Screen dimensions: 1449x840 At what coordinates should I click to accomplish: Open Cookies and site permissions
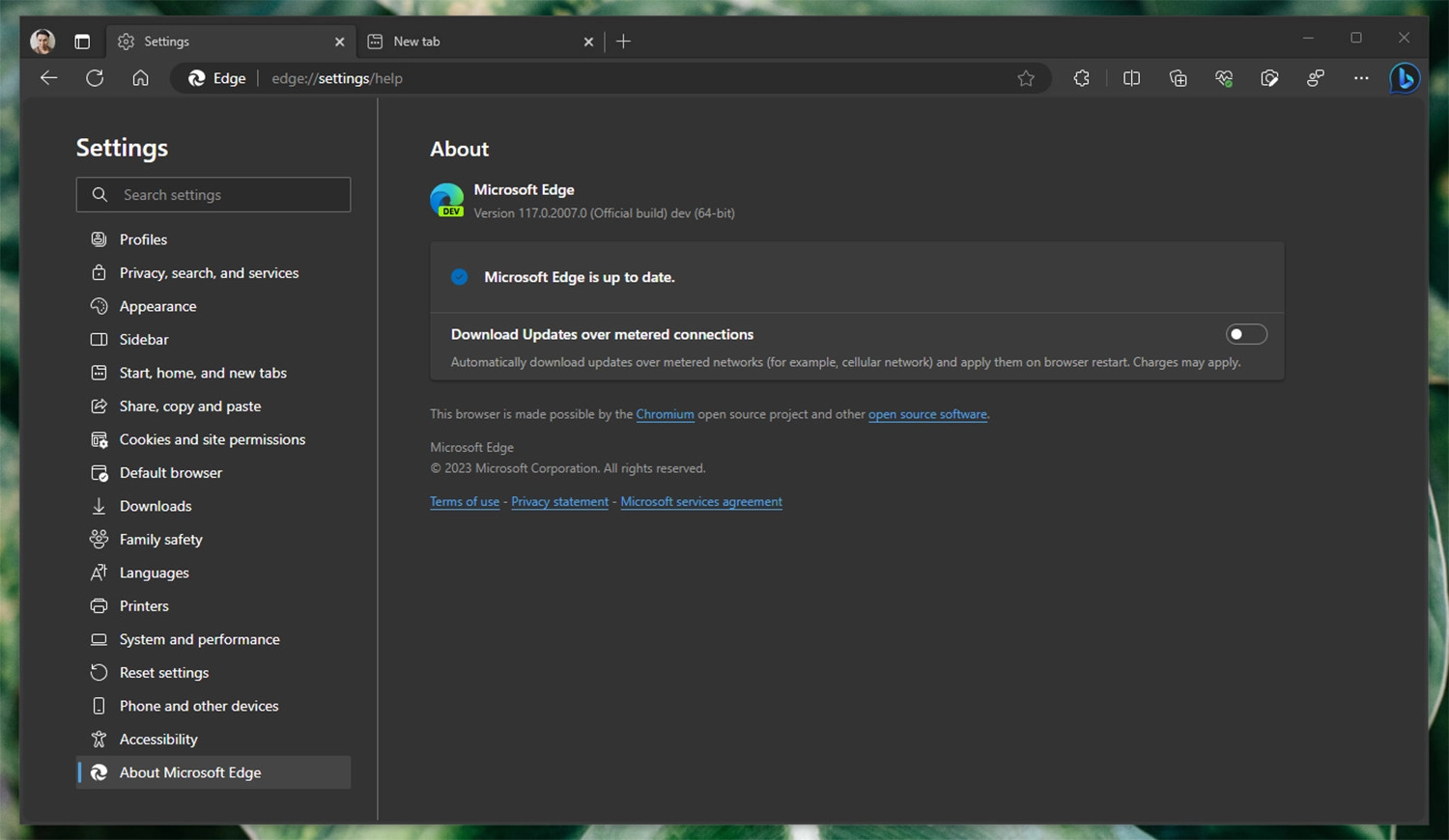coord(213,439)
